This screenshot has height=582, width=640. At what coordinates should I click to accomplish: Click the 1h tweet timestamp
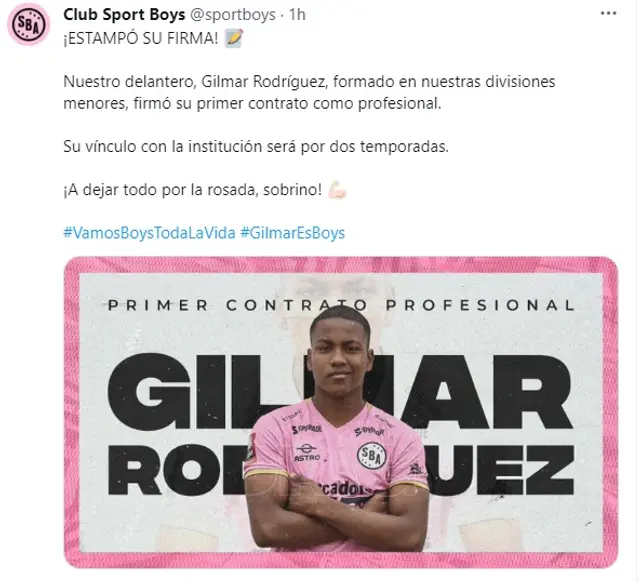297,15
